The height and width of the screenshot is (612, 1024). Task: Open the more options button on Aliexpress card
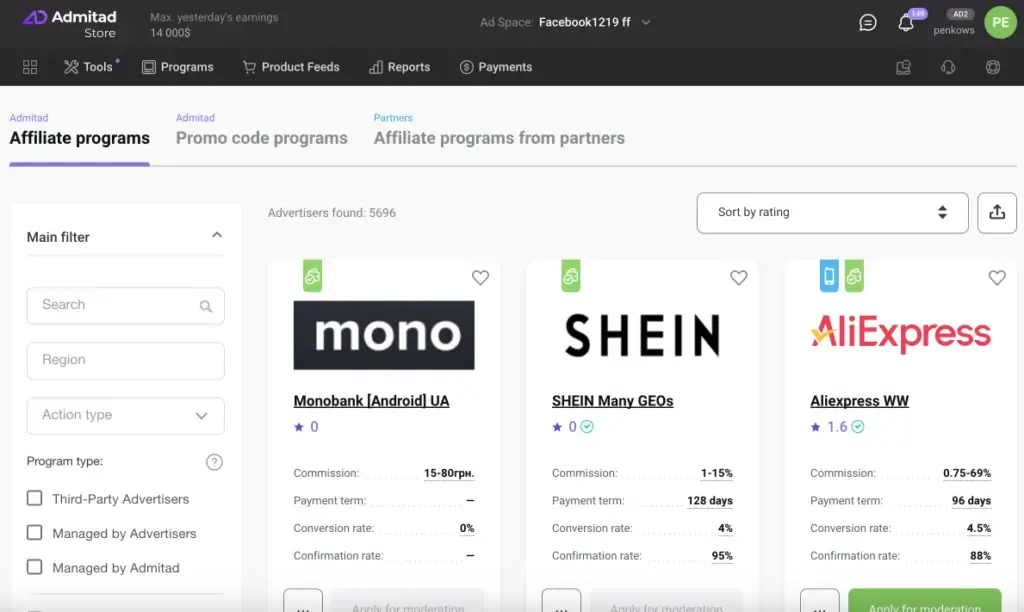(820, 601)
